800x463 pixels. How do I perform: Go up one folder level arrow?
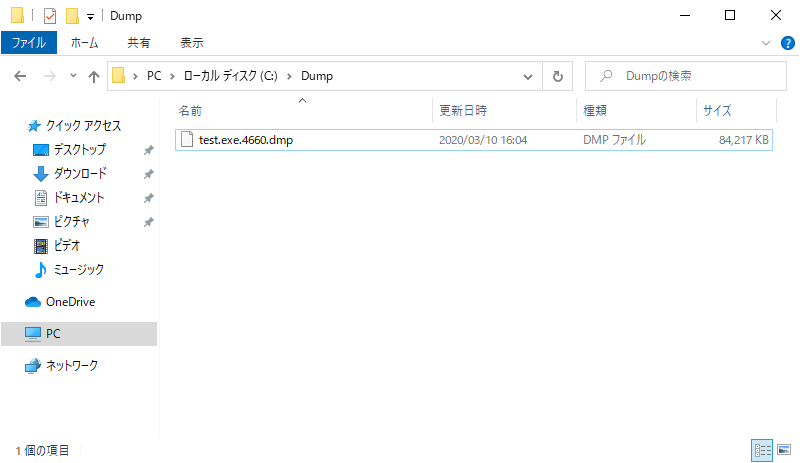coord(93,77)
